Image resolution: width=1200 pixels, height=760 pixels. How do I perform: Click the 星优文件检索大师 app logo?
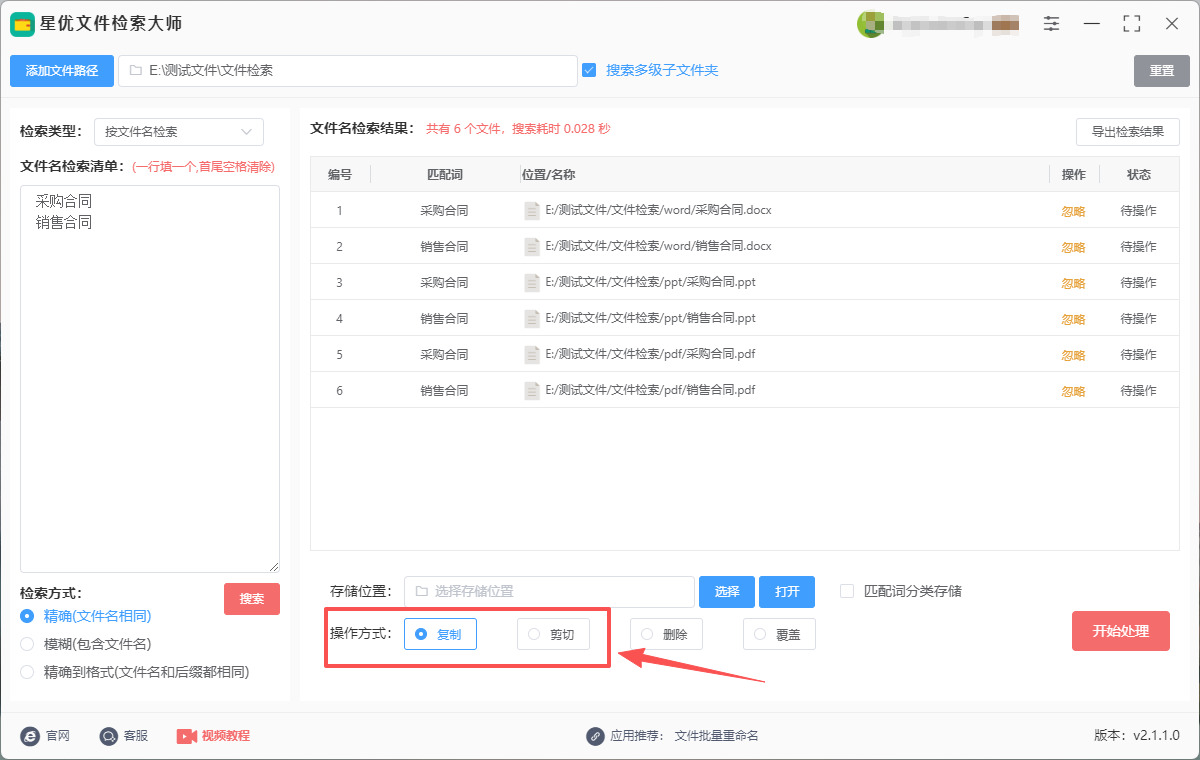point(23,24)
